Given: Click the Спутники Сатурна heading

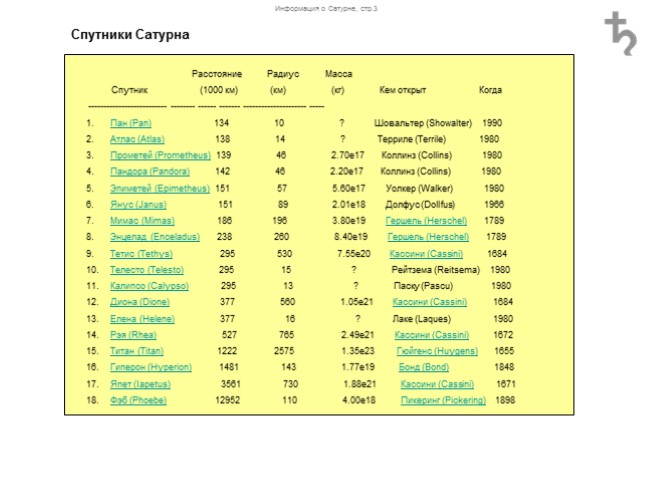Looking at the screenshot, I should point(130,35).
